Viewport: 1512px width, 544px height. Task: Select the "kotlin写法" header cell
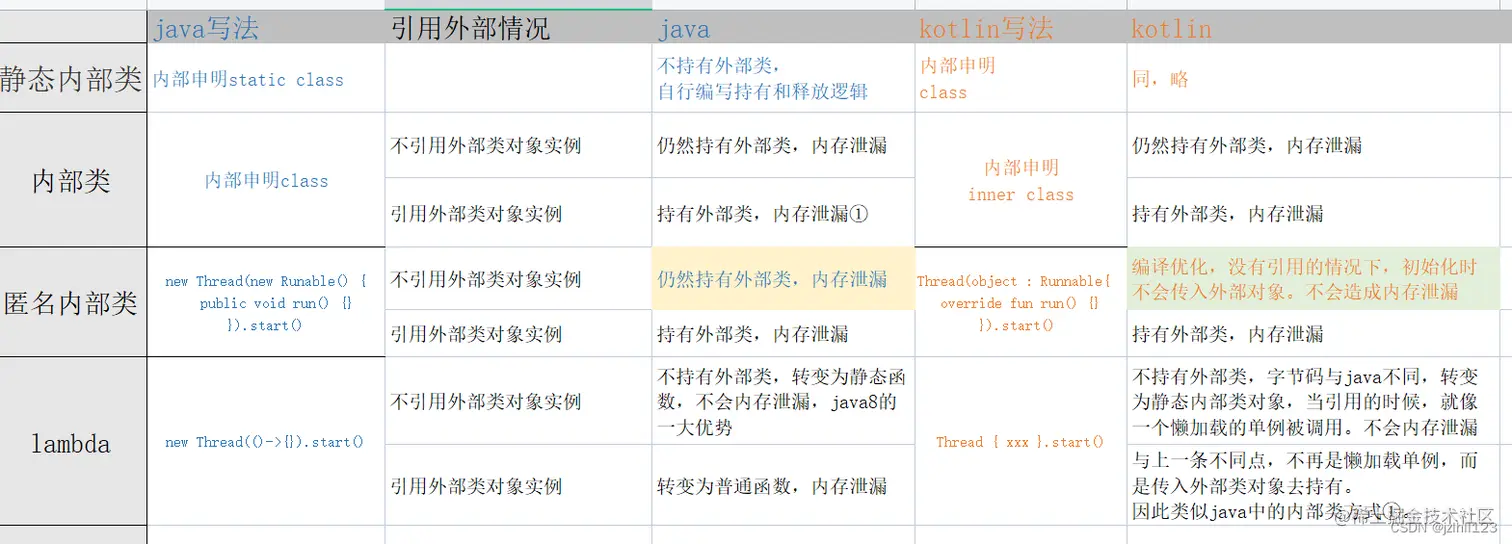pos(1020,27)
